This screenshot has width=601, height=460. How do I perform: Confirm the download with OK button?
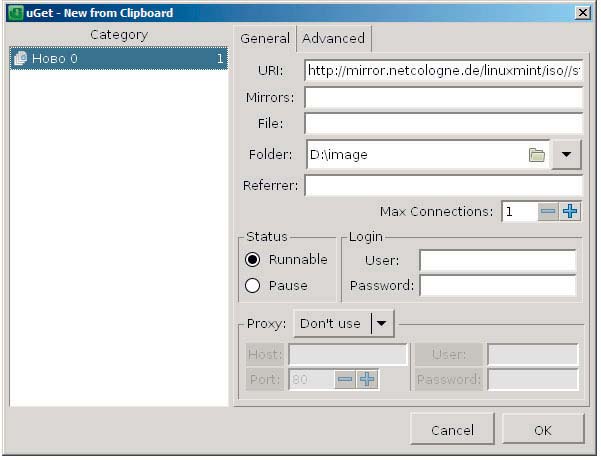(x=543, y=430)
